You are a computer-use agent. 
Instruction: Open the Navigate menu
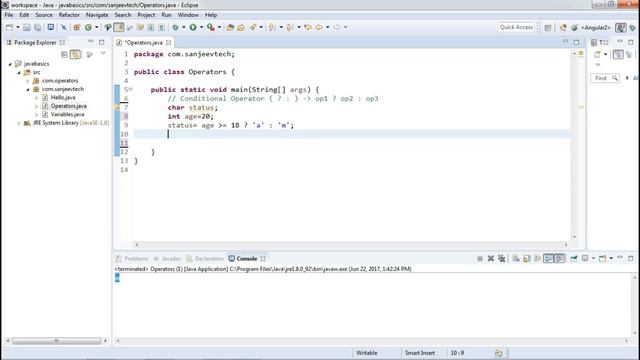pos(97,15)
